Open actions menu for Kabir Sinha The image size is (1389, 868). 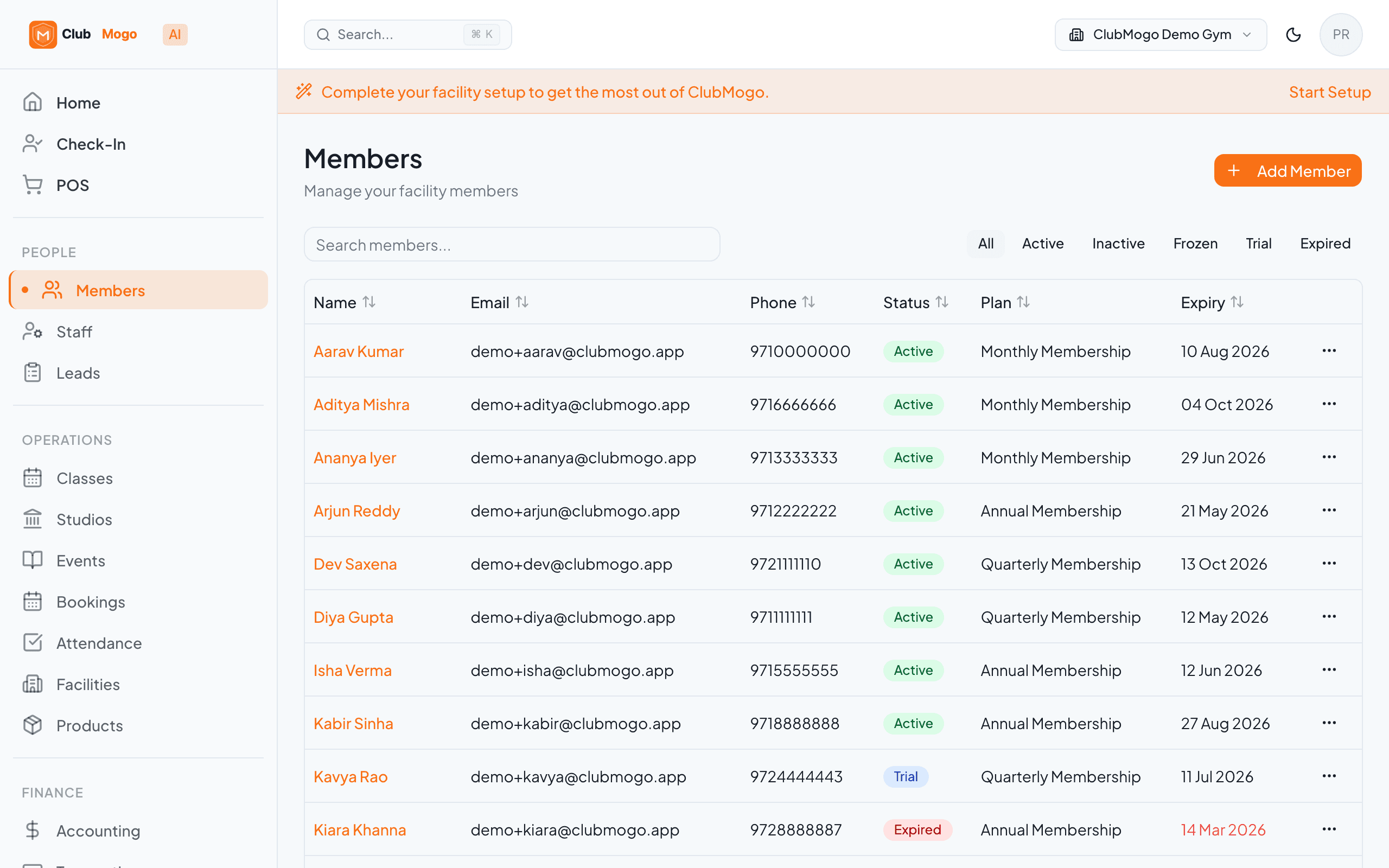click(1329, 723)
